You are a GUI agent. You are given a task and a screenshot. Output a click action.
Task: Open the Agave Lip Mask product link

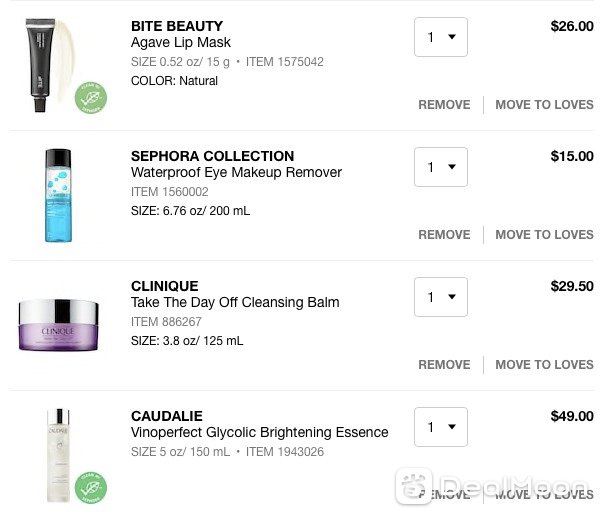pos(181,42)
